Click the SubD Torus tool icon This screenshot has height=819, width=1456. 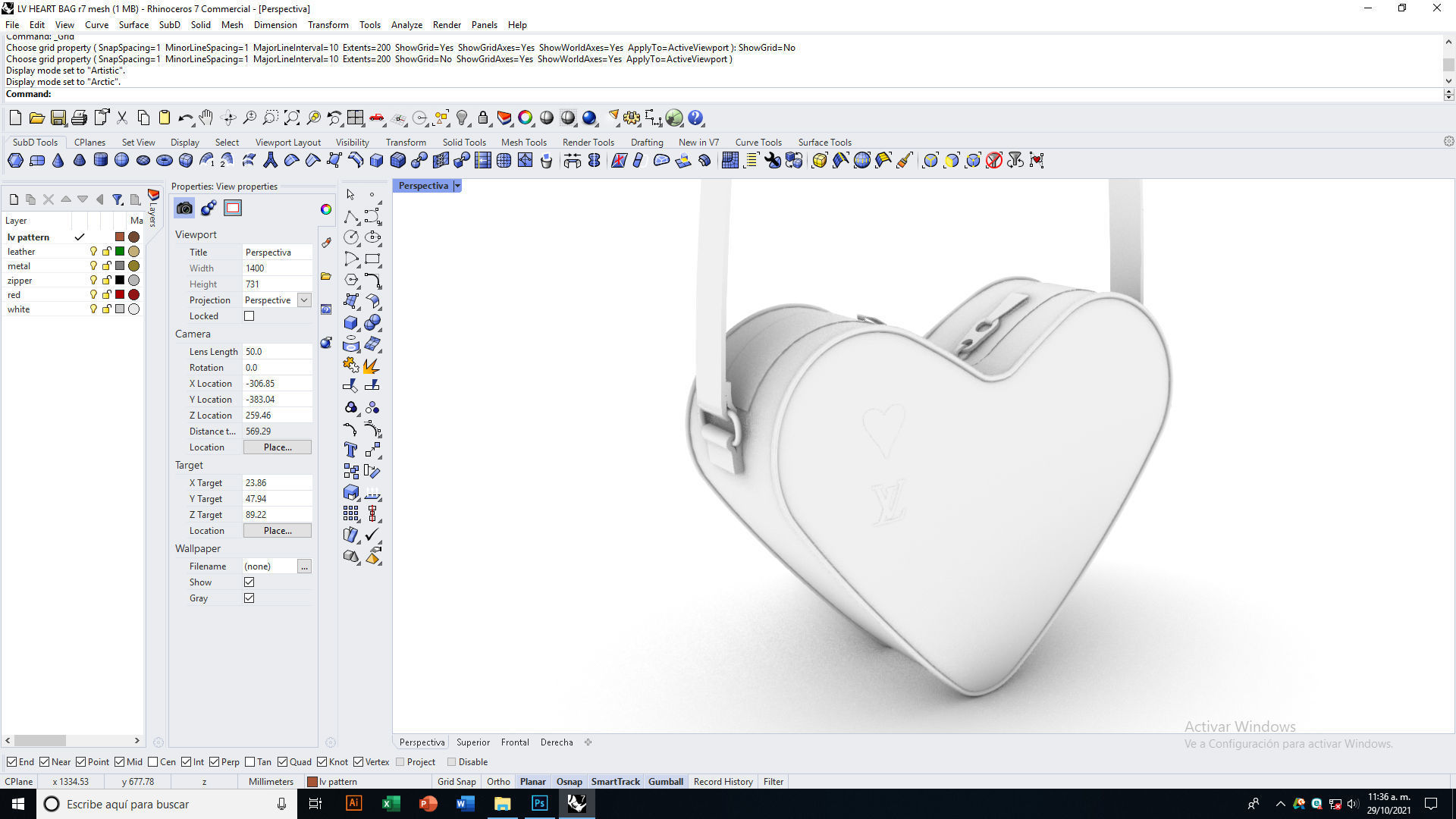(164, 160)
